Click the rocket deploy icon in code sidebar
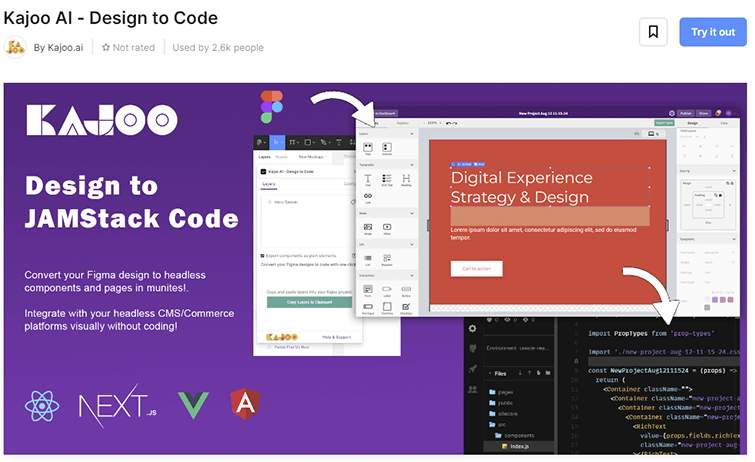Viewport: 755px width, 462px height. point(472,369)
